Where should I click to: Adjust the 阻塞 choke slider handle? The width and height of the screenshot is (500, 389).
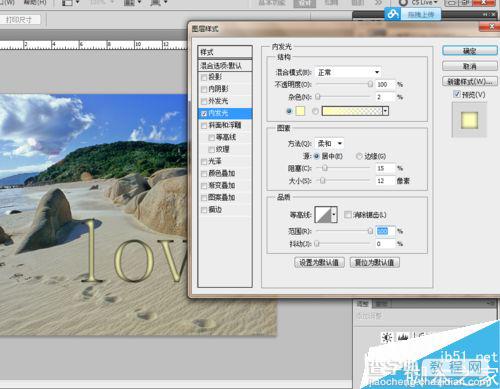tap(325, 168)
